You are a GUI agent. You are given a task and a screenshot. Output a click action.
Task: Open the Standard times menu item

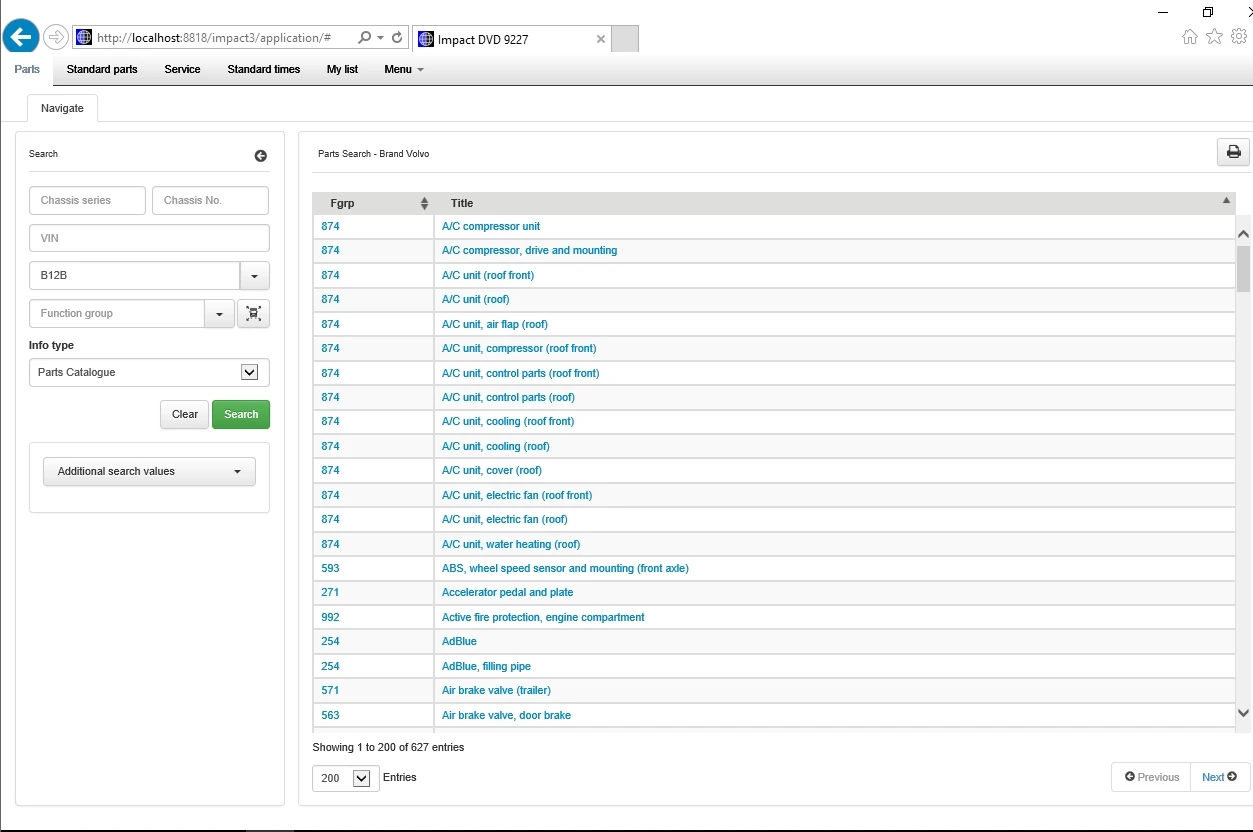(x=264, y=70)
